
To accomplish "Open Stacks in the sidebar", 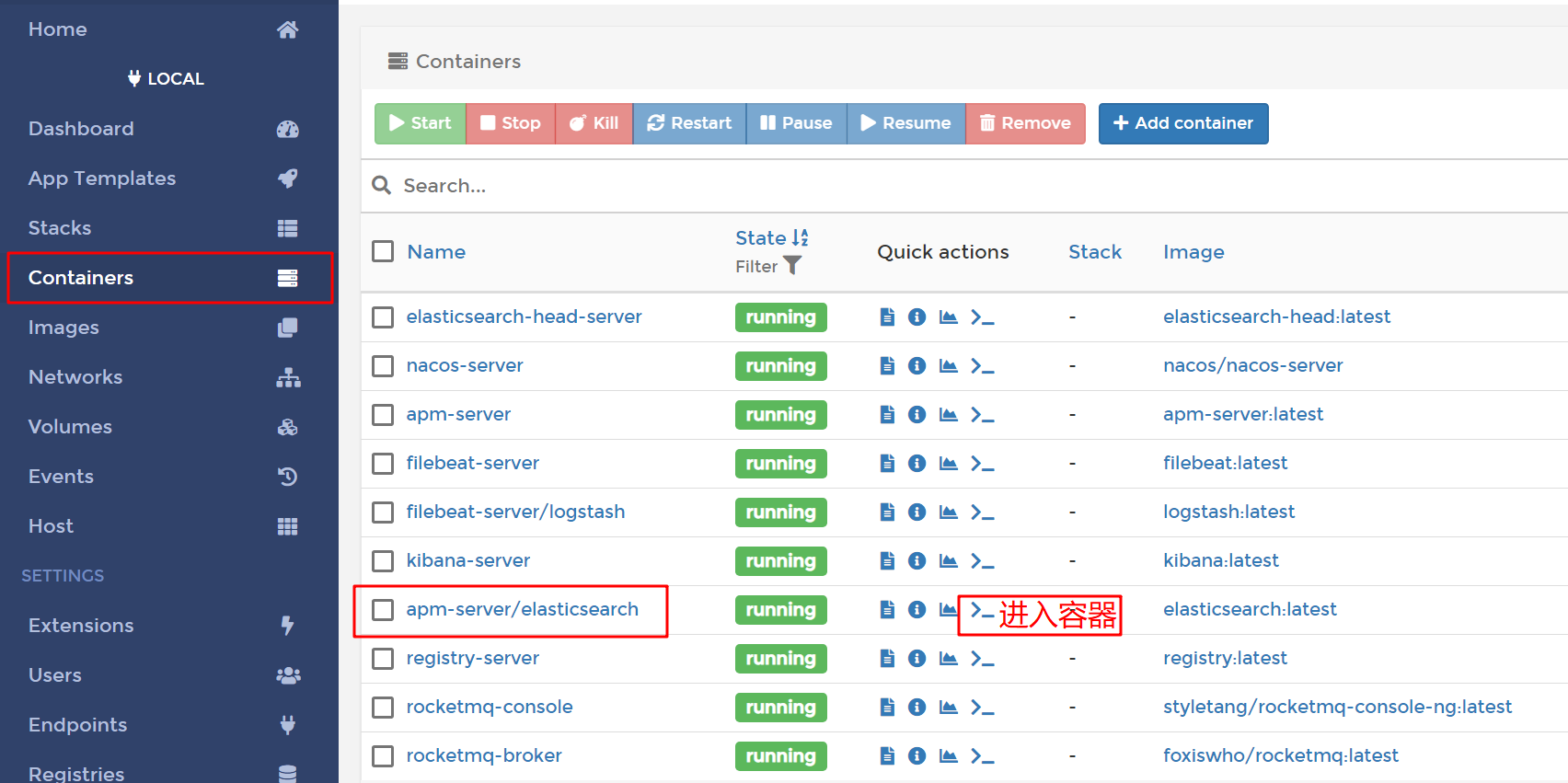I will click(169, 228).
